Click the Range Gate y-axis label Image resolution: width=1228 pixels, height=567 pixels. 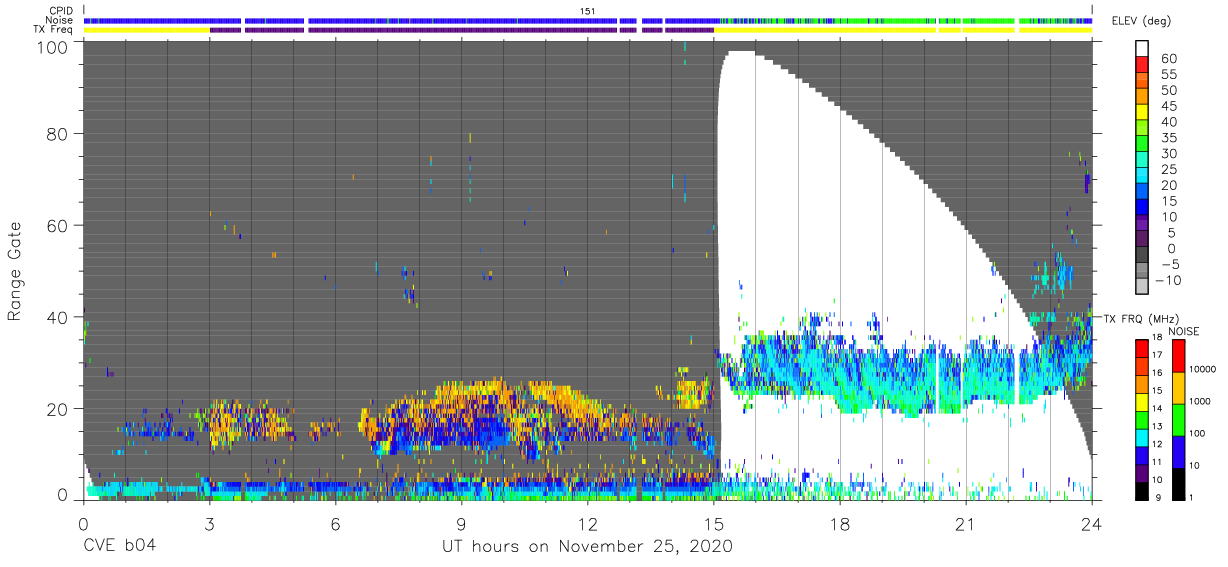(15, 271)
